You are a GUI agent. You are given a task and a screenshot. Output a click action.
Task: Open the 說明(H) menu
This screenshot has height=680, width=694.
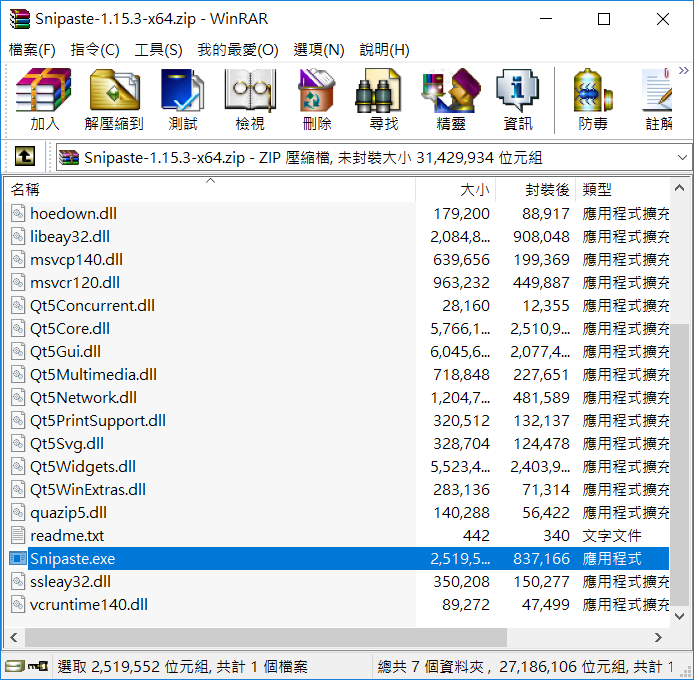(384, 50)
